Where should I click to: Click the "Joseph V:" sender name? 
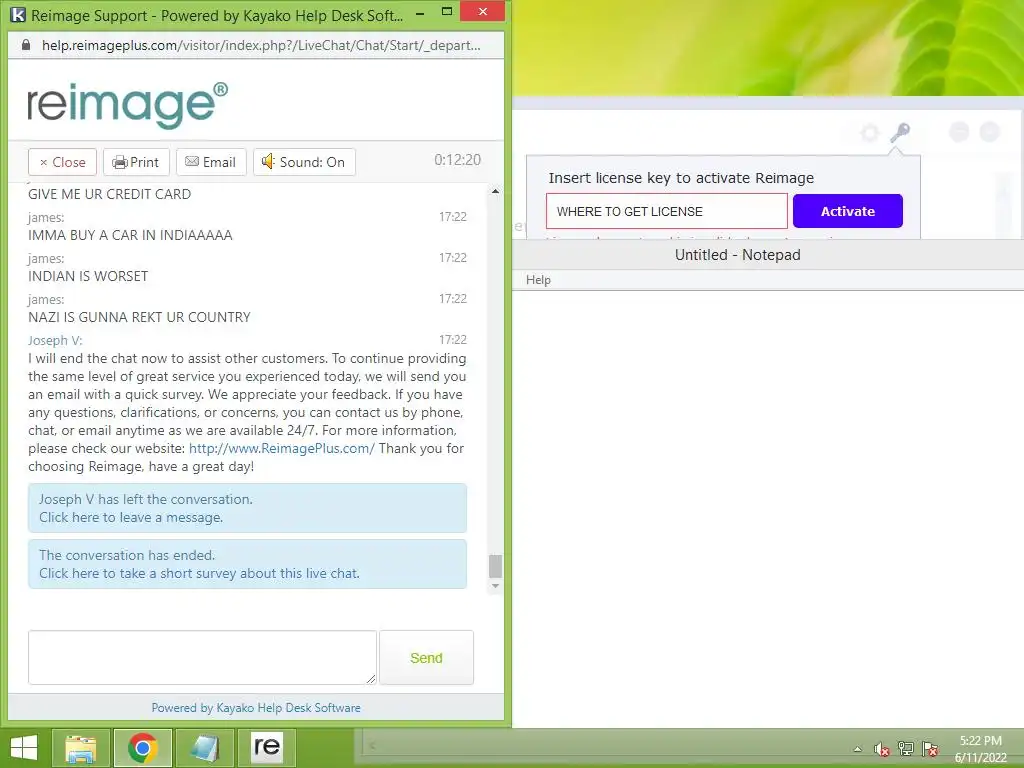55,340
